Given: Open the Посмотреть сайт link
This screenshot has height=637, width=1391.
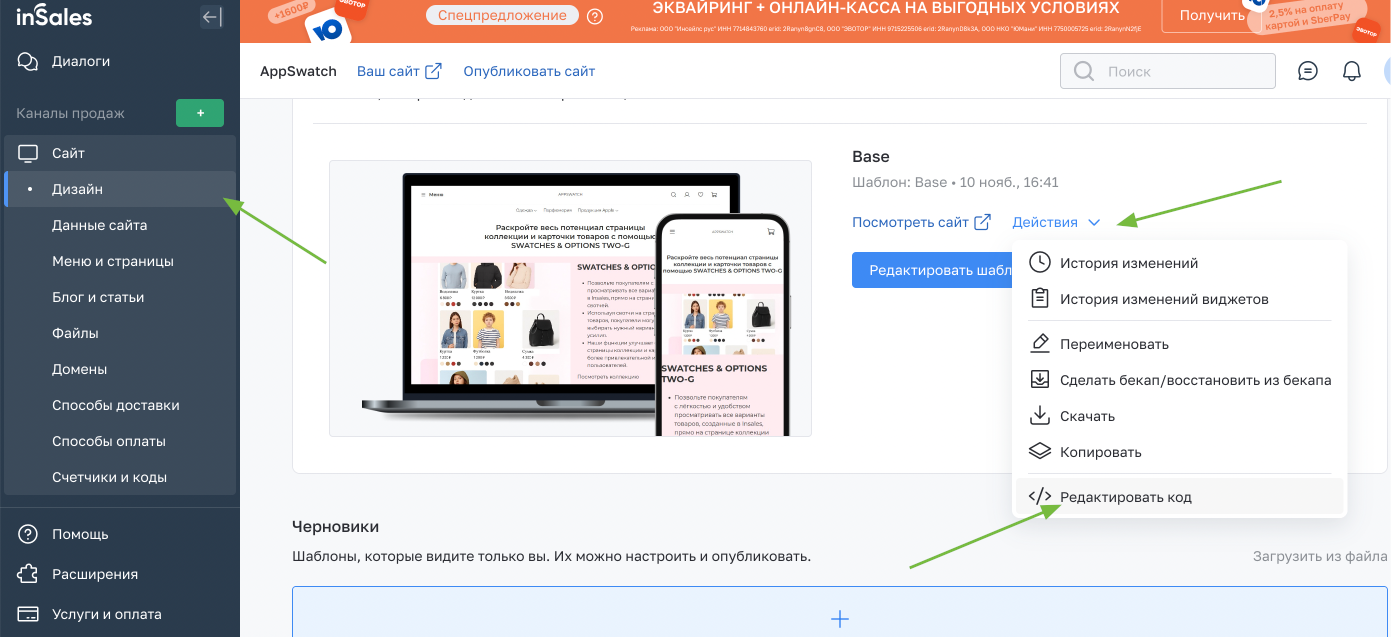Looking at the screenshot, I should (x=920, y=222).
